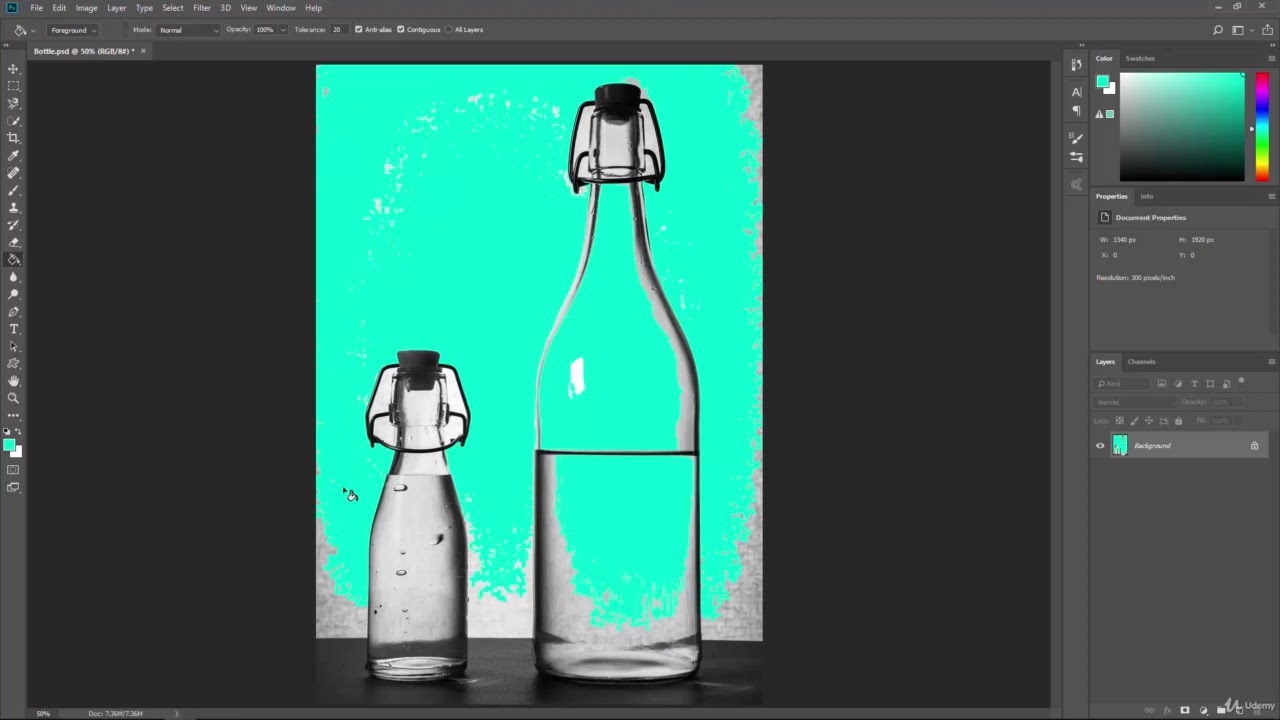Screen dimensions: 1280x720
Task: Toggle the type layer filter in Layers
Action: 1194,384
